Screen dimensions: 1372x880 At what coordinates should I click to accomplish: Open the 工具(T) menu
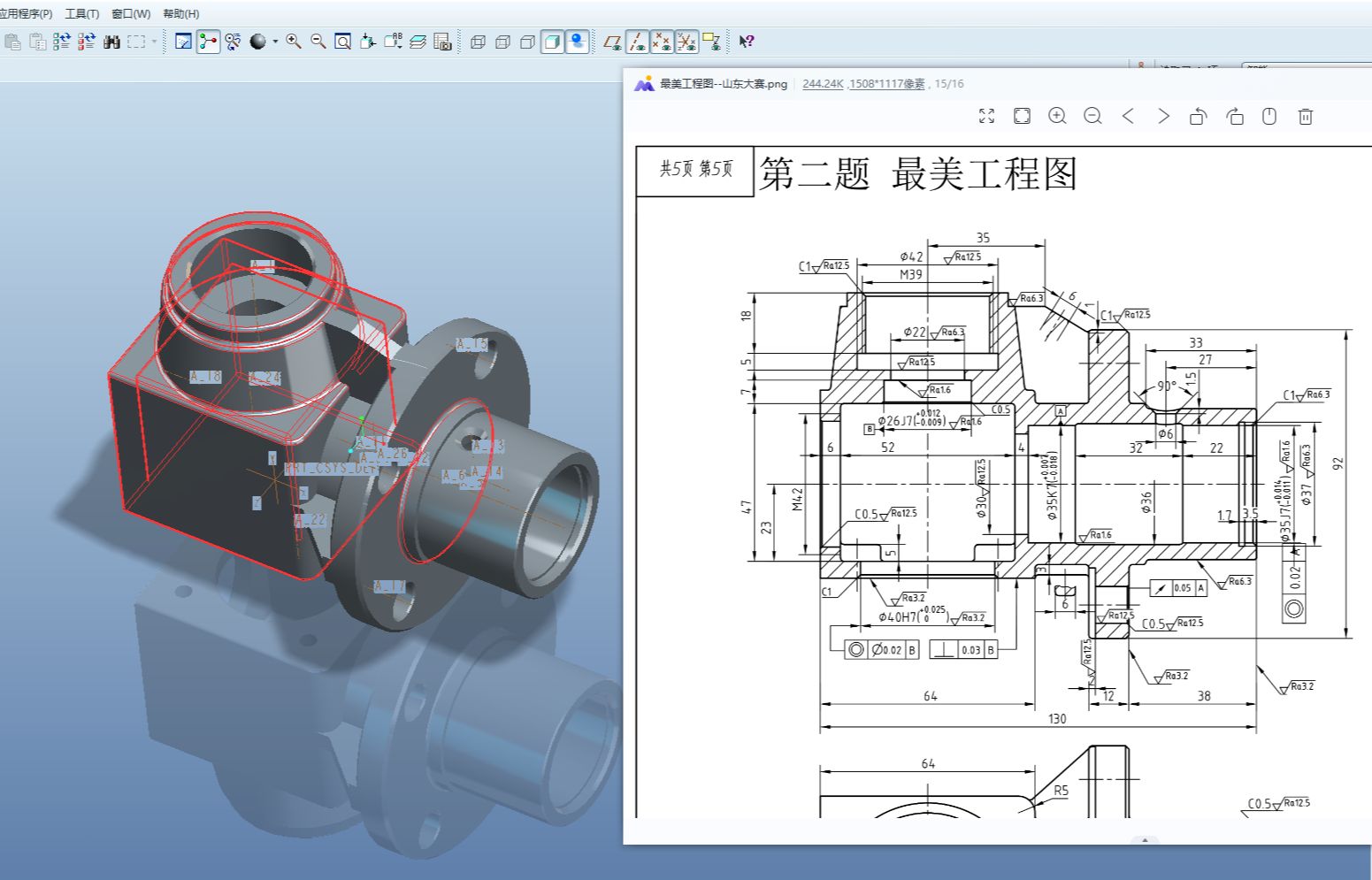click(82, 14)
